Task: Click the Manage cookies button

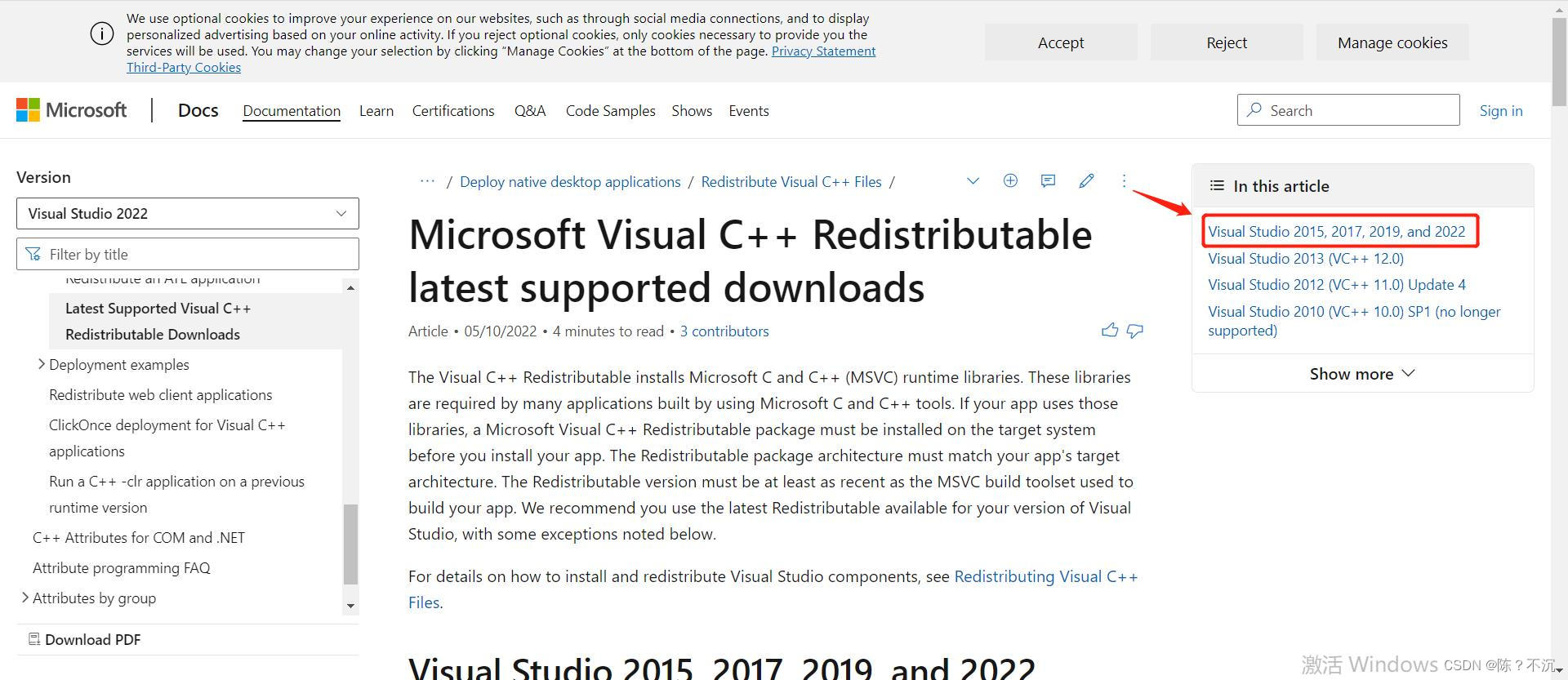Action: (1392, 42)
